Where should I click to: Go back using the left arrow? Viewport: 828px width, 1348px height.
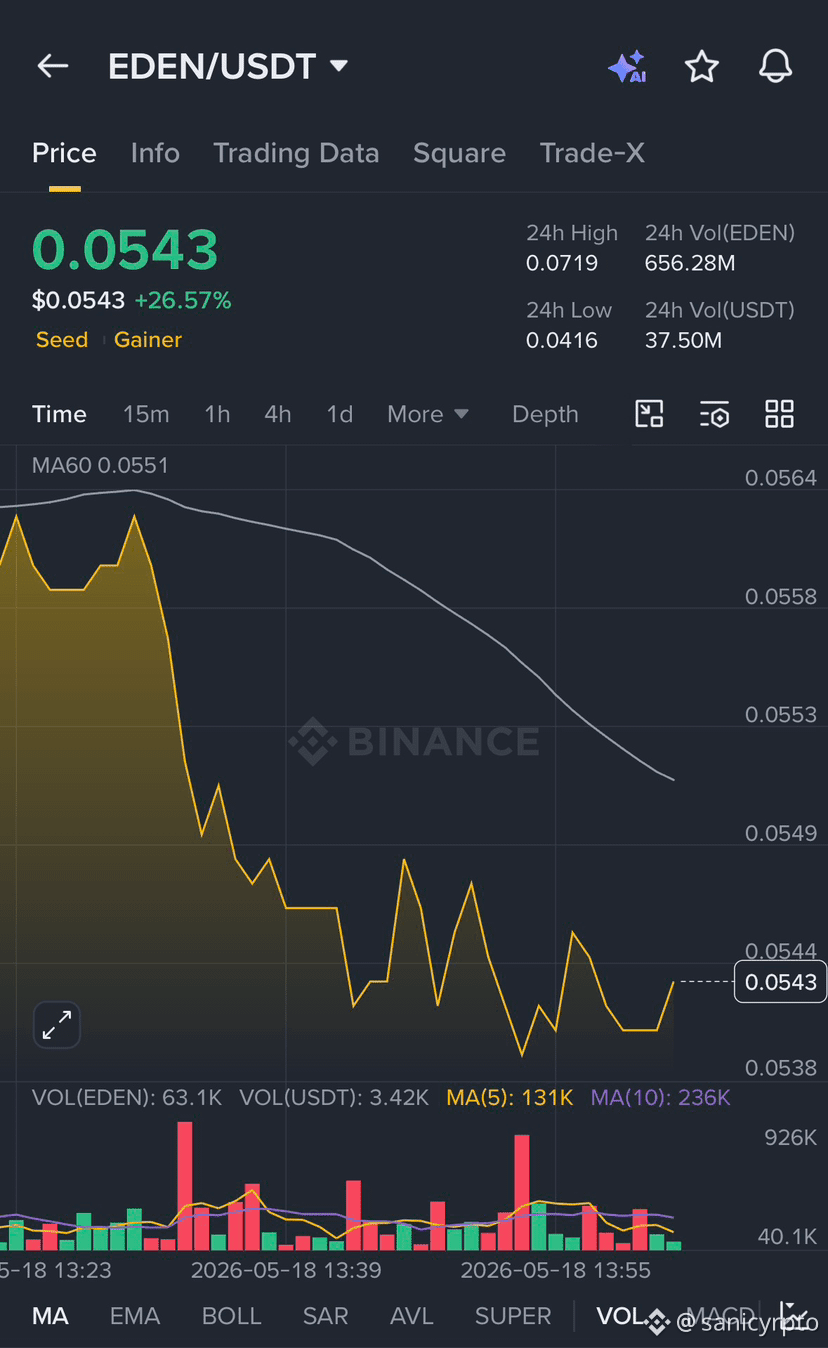(x=52, y=66)
